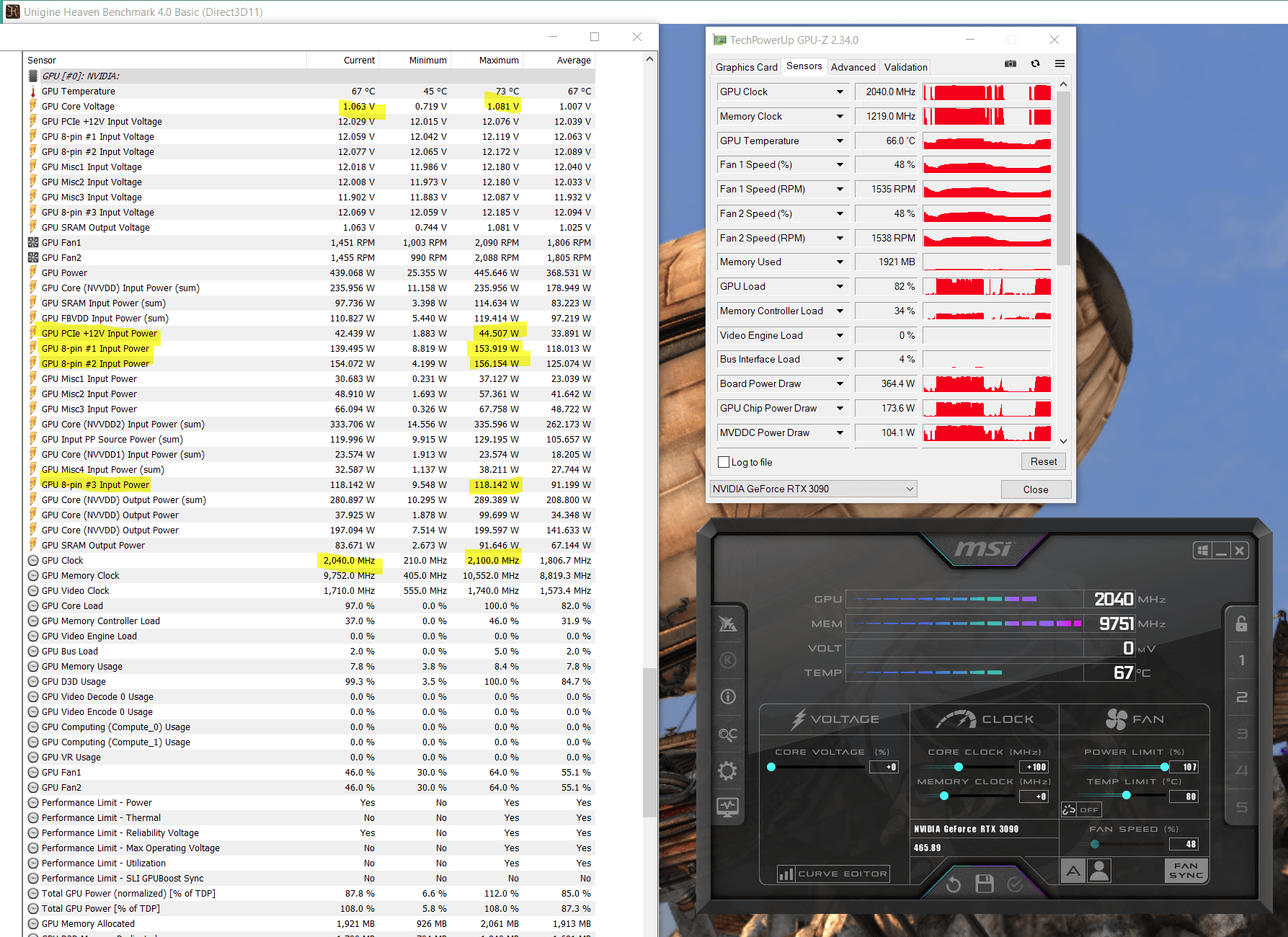Image resolution: width=1288 pixels, height=937 pixels.
Task: Select Afterburner profile slot 1
Action: [1241, 660]
